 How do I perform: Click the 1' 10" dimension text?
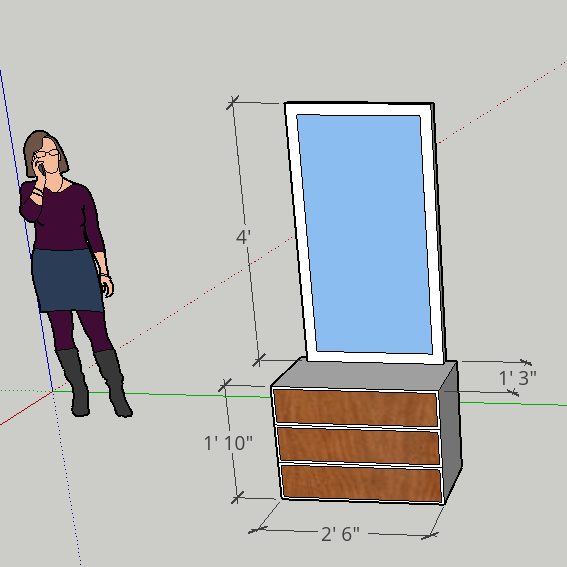[x=228, y=443]
